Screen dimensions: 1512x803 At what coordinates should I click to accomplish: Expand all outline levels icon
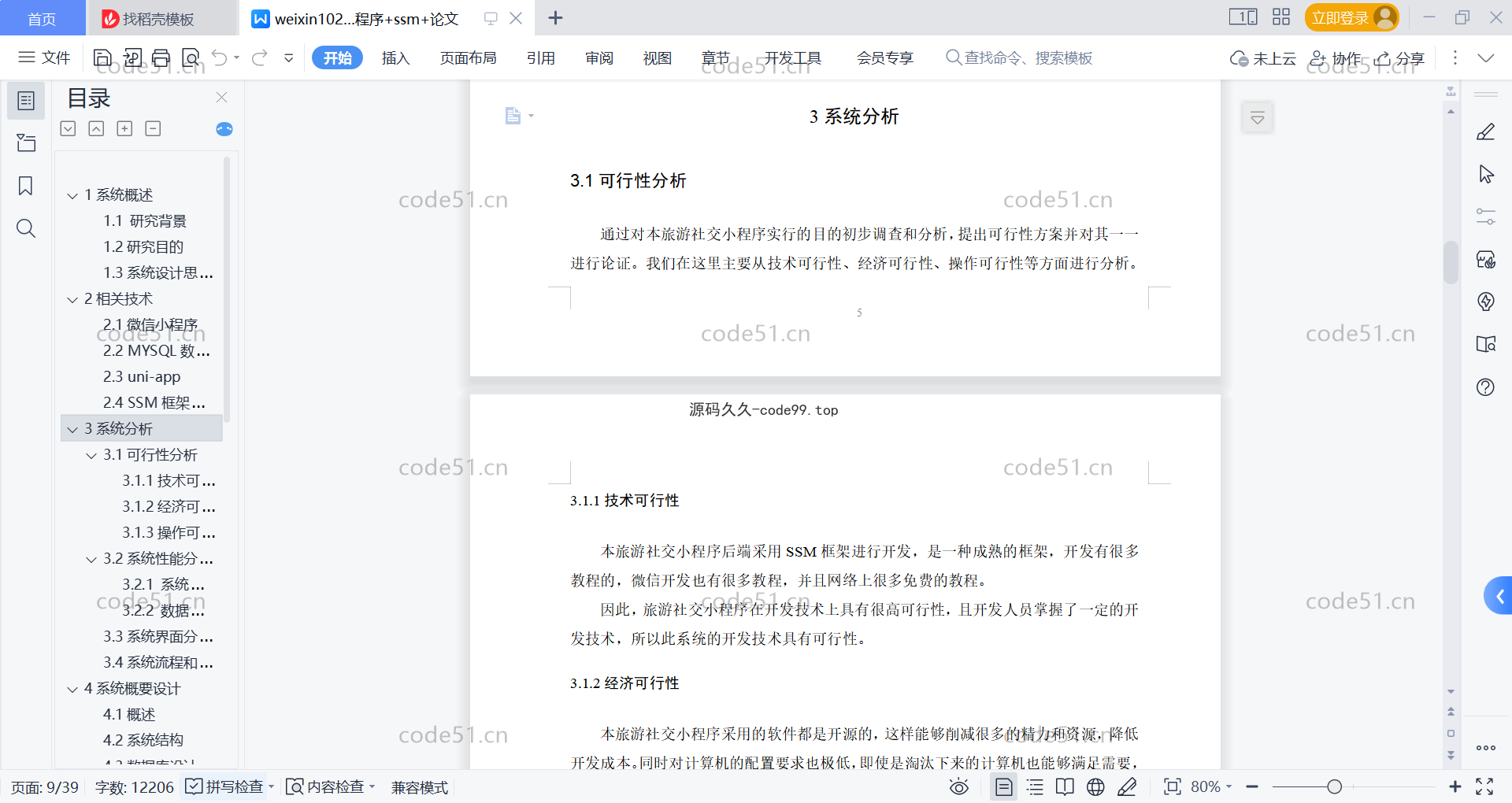tap(69, 128)
